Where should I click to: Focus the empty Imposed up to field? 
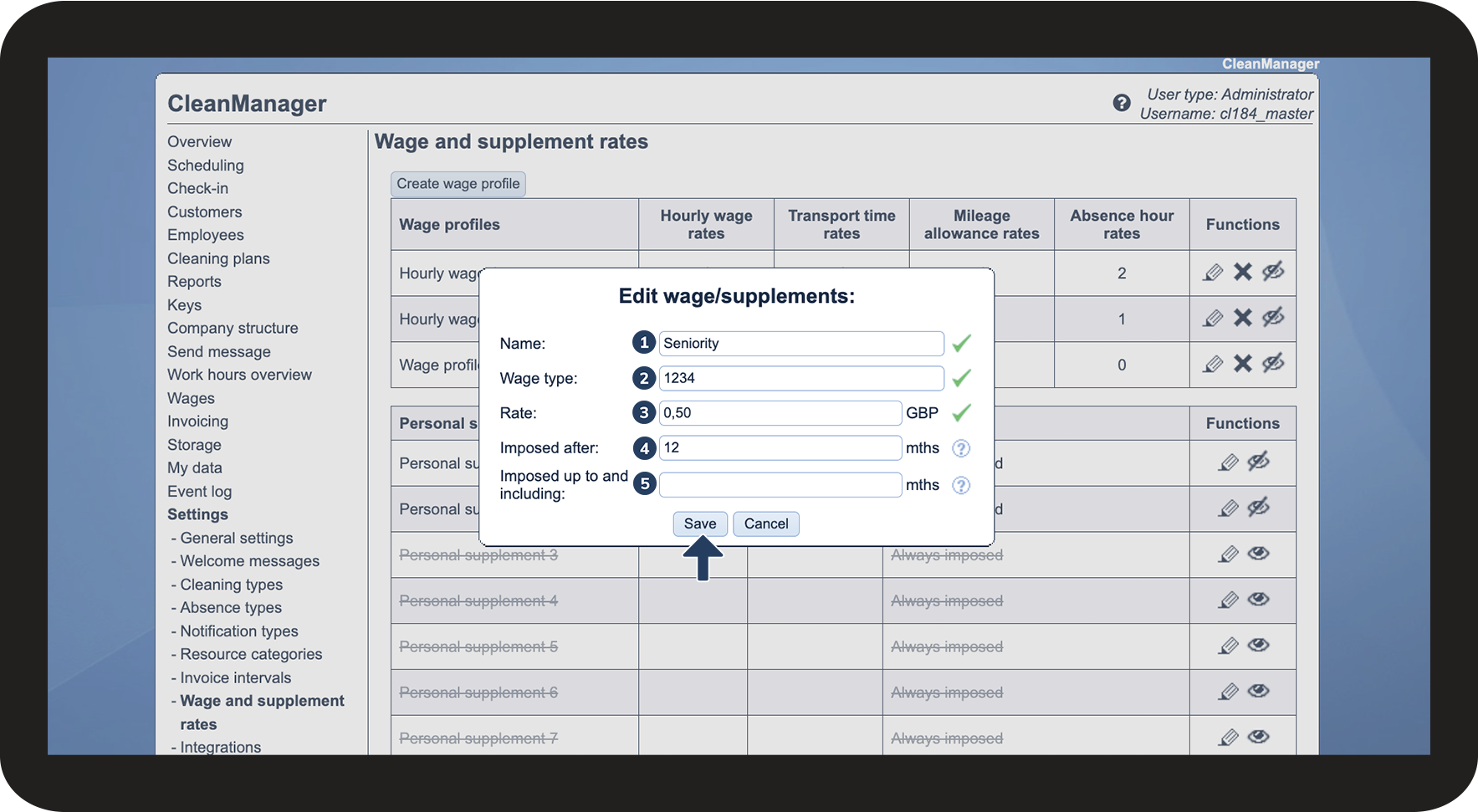pos(780,485)
